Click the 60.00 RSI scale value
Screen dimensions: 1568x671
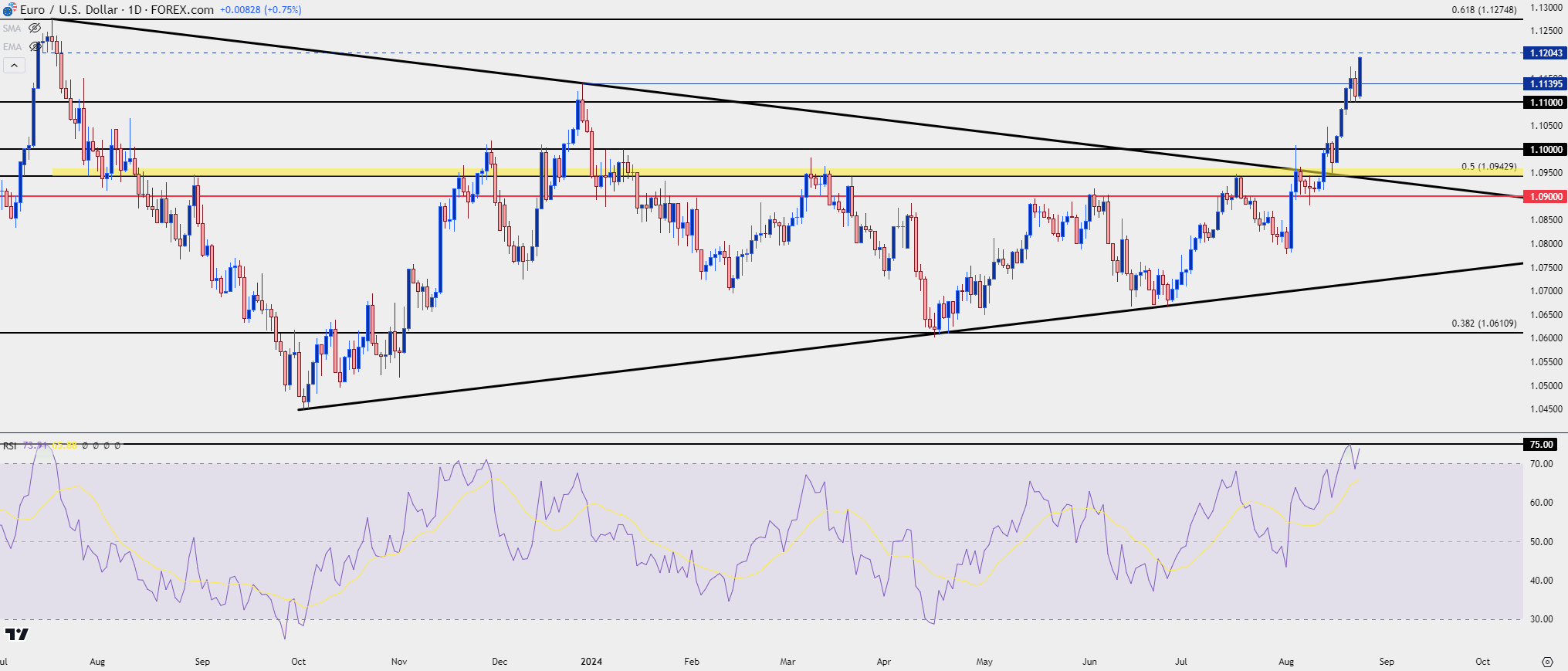[1542, 503]
